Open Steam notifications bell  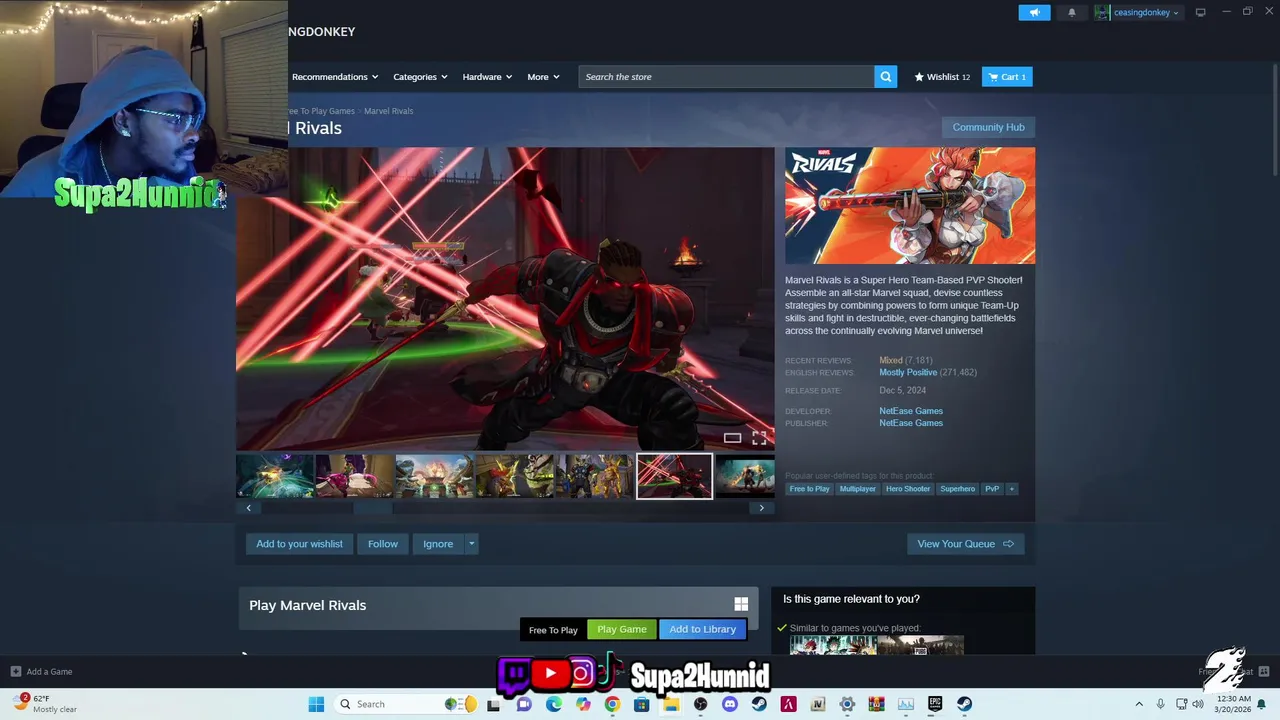click(1072, 13)
